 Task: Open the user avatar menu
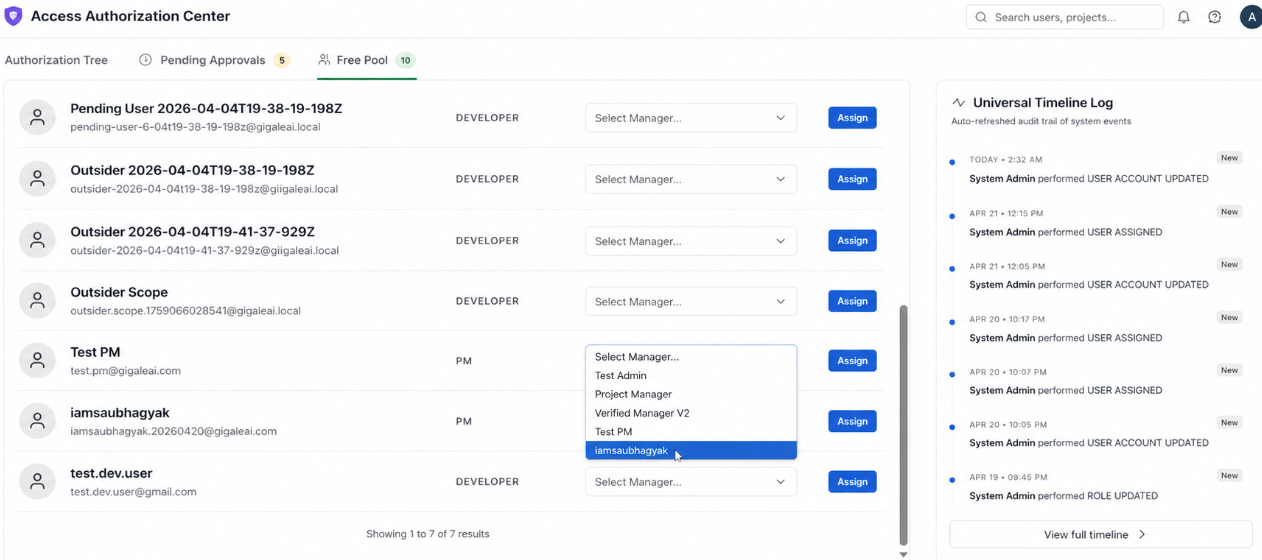click(x=1250, y=17)
